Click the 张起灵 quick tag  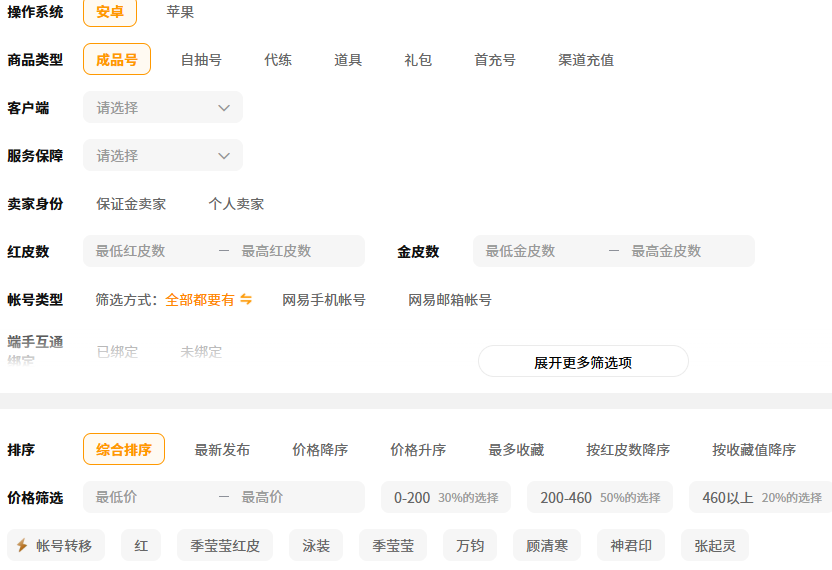click(x=714, y=546)
